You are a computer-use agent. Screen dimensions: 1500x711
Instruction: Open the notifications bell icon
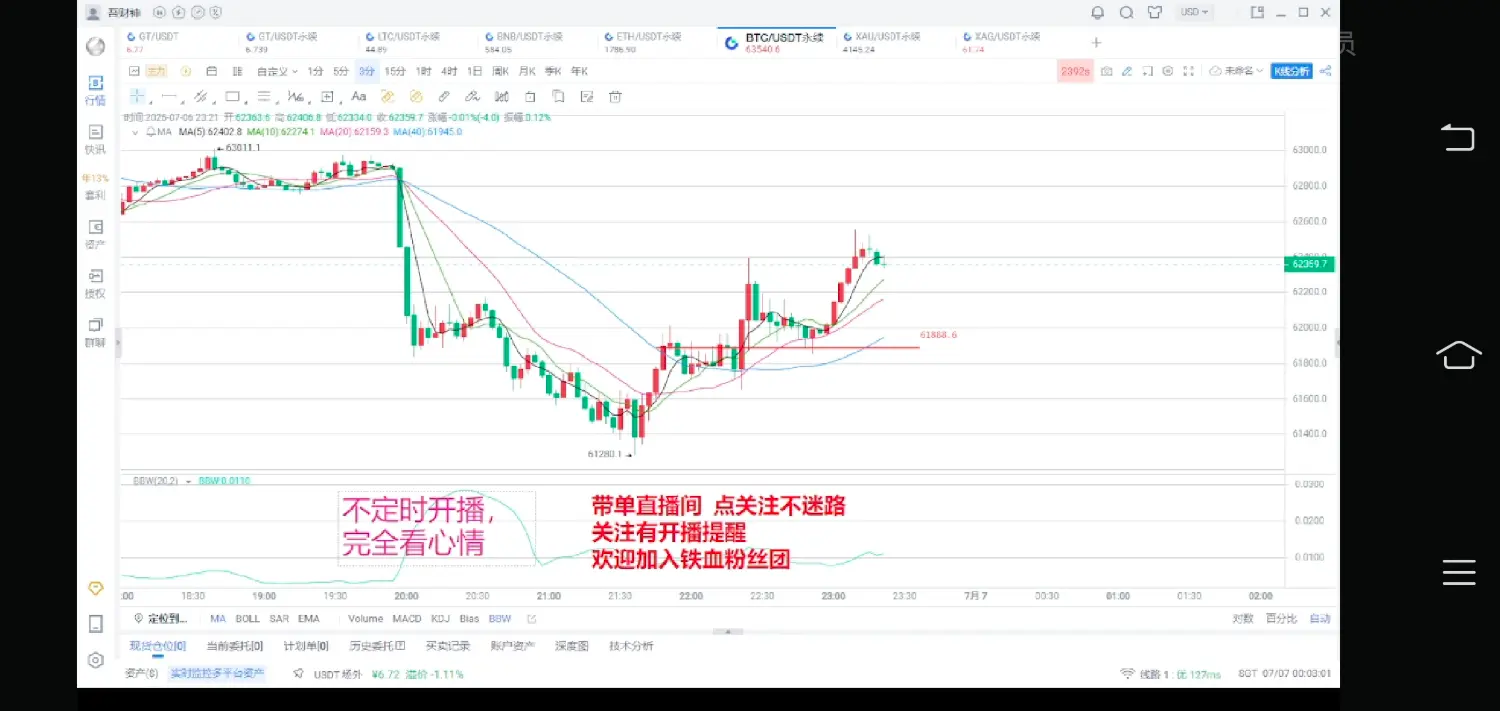point(1098,13)
